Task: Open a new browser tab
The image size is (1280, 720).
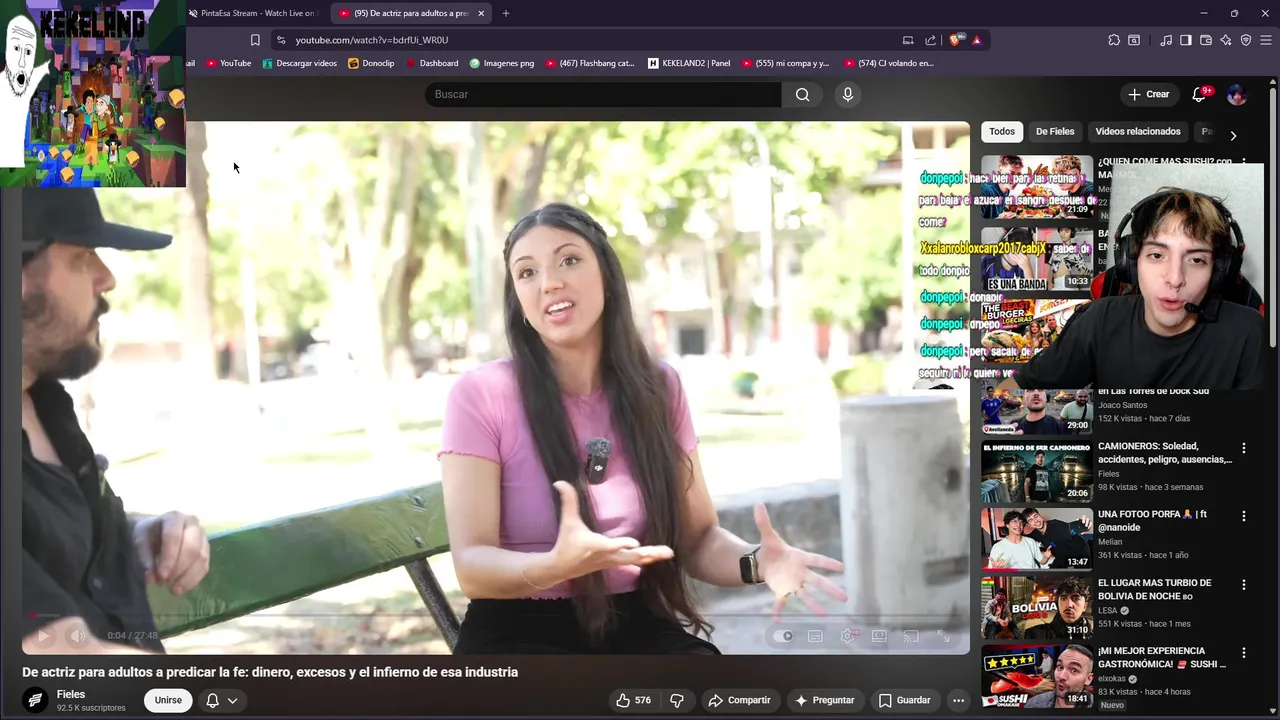Action: [x=506, y=13]
